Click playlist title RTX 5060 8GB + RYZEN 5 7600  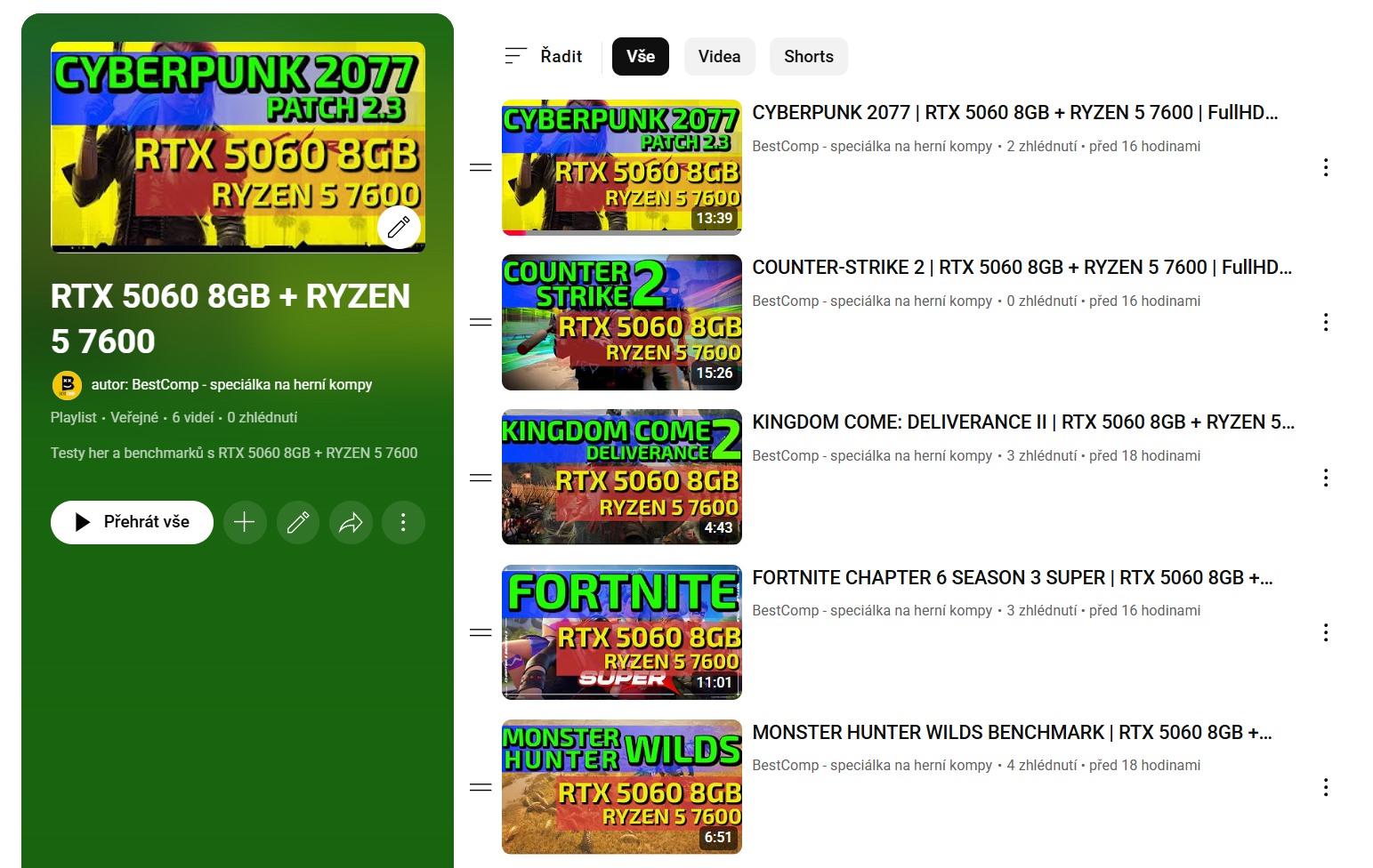click(x=230, y=318)
